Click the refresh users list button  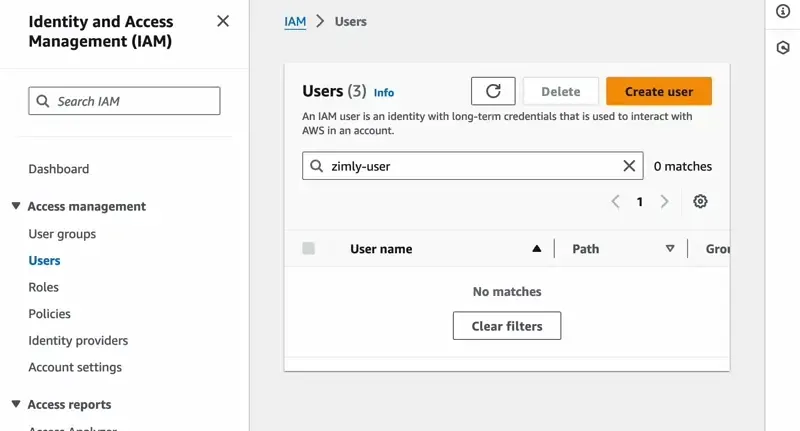point(493,91)
